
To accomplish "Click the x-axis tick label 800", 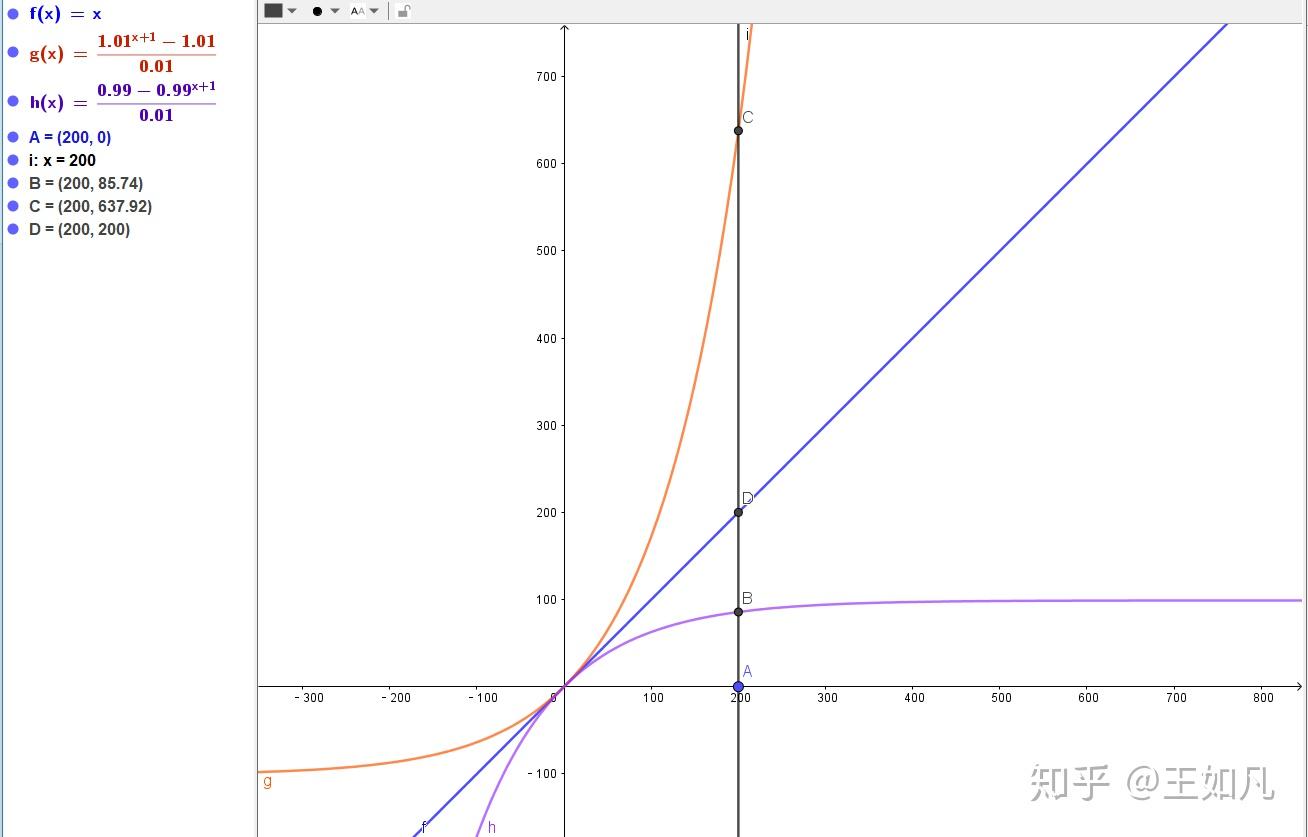I will click(1263, 698).
